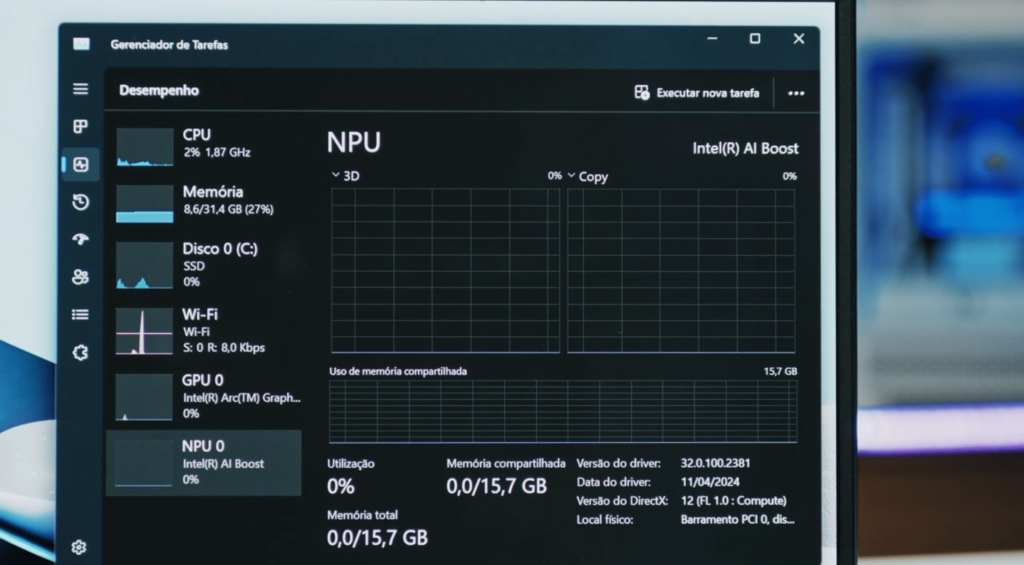
Task: Maximize the Task Manager window
Action: click(755, 39)
